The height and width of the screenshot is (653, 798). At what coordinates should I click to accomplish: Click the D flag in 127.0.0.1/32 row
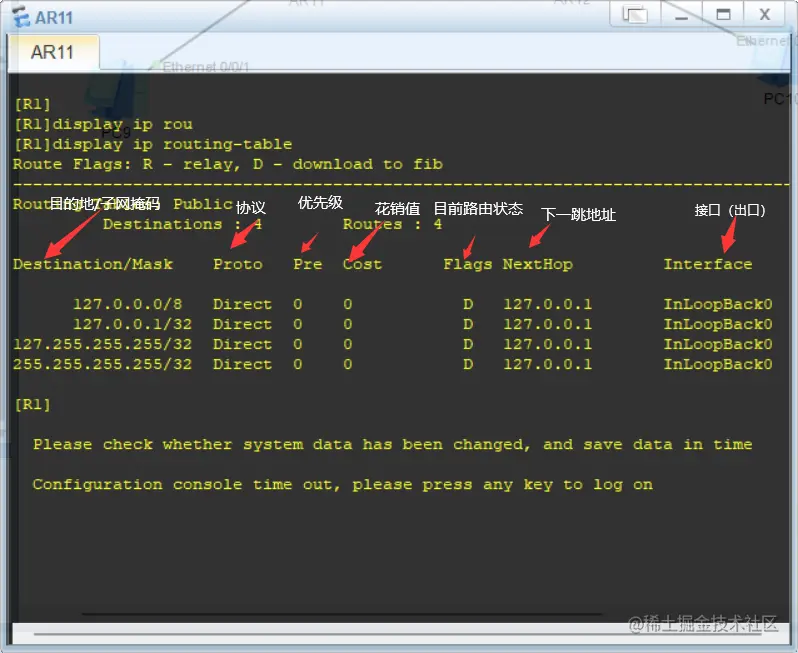[468, 324]
